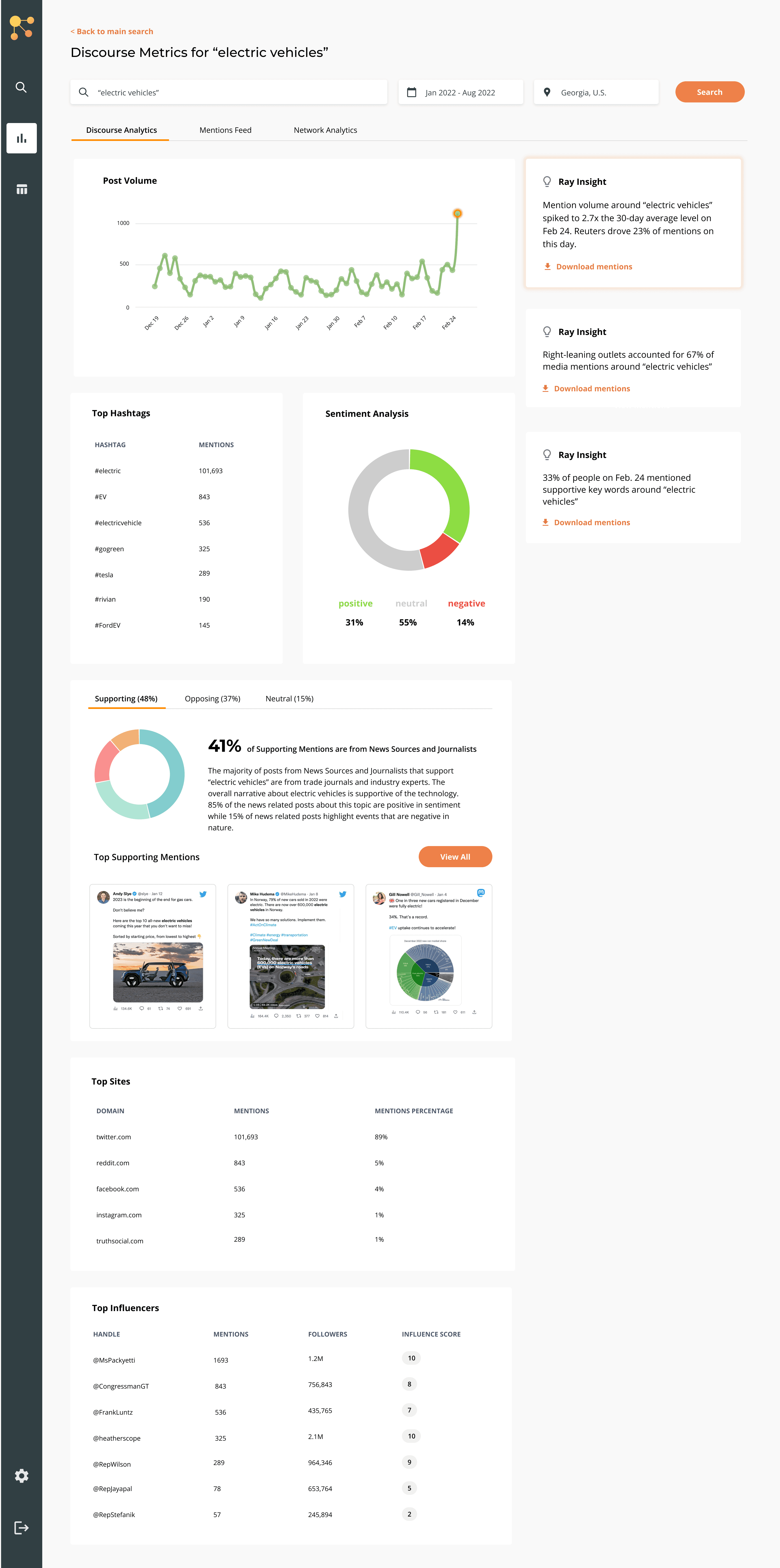Open the analytics bar chart sidebar icon

click(x=21, y=138)
